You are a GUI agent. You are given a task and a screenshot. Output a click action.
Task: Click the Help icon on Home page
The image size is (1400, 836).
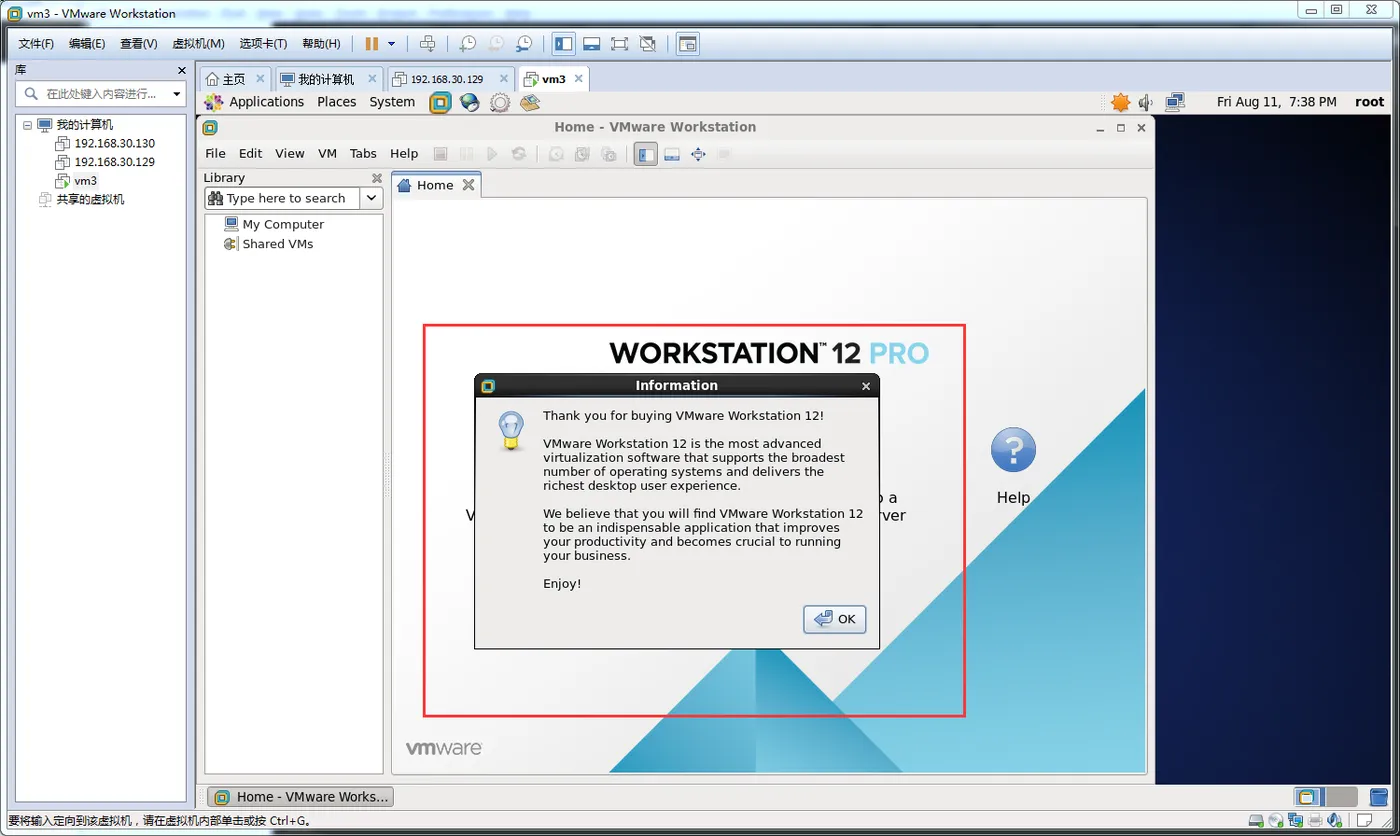point(1013,452)
